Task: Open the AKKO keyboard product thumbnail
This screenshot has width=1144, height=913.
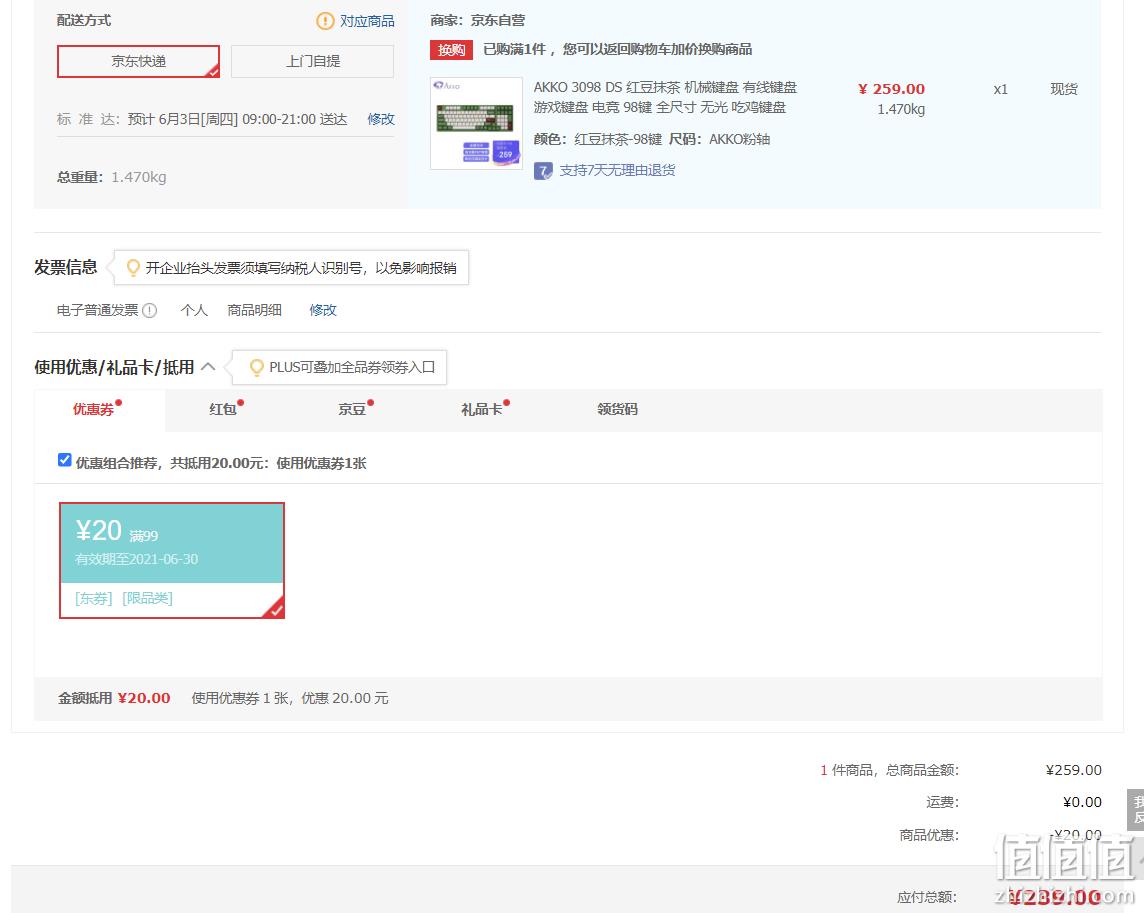Action: point(476,123)
